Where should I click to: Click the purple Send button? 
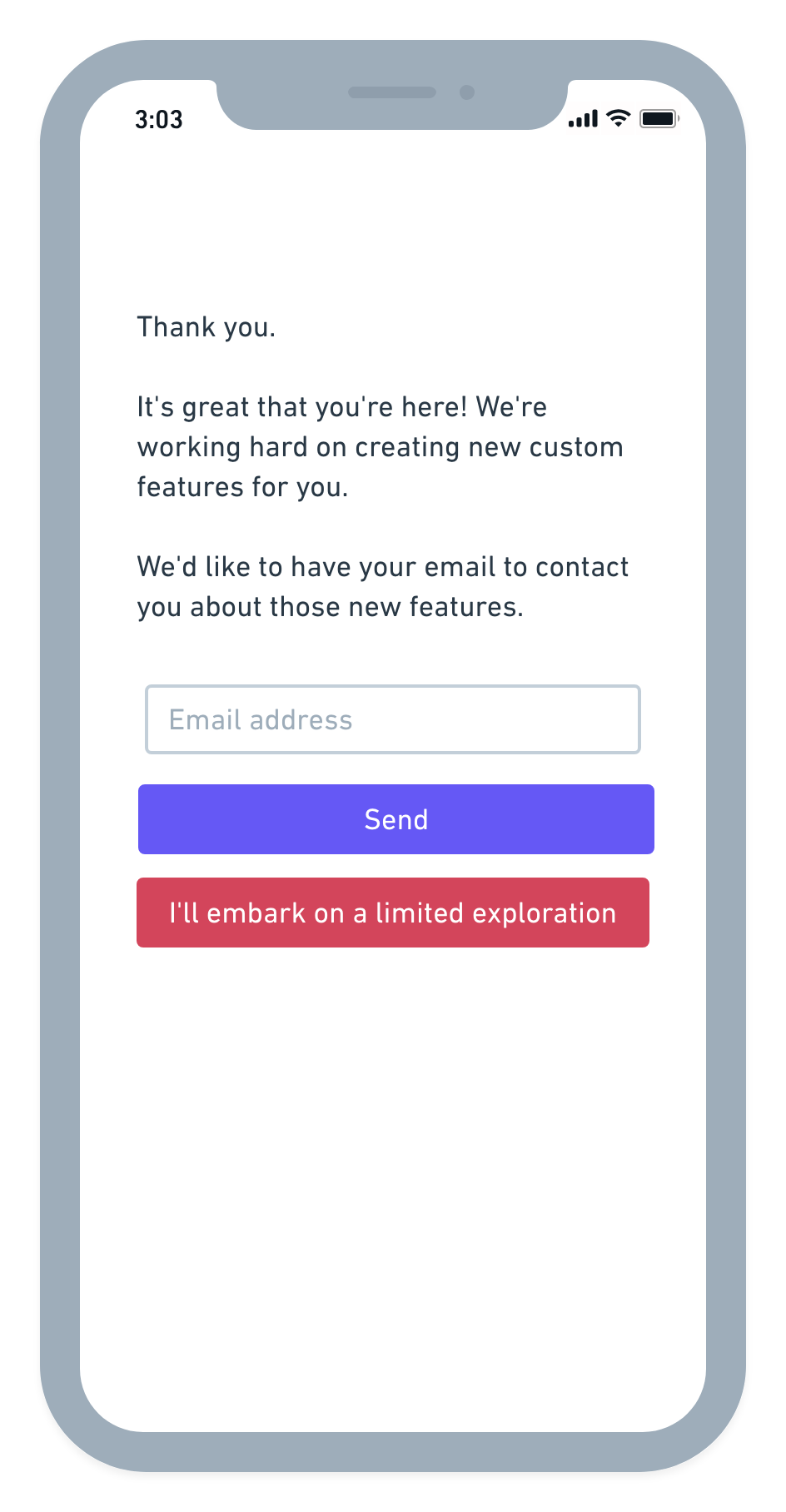[x=396, y=819]
